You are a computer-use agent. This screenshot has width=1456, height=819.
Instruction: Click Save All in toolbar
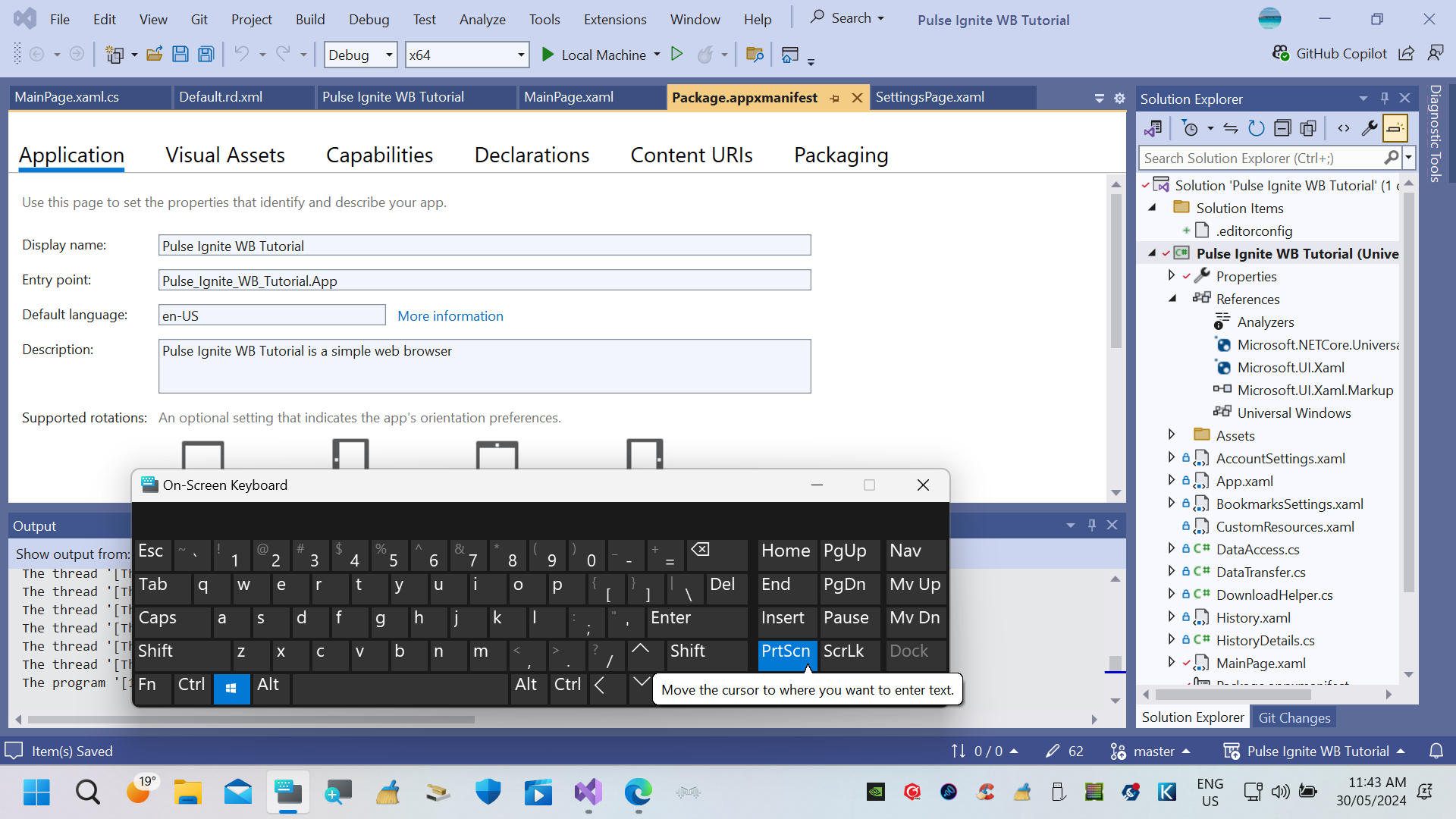click(206, 54)
